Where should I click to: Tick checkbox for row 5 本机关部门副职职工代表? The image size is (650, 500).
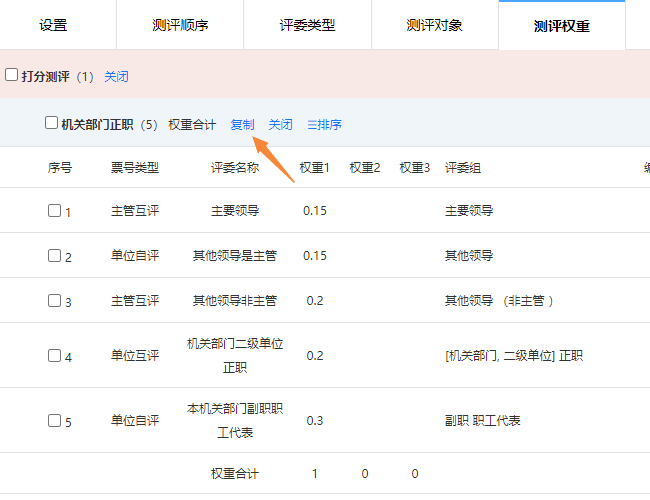click(x=54, y=420)
